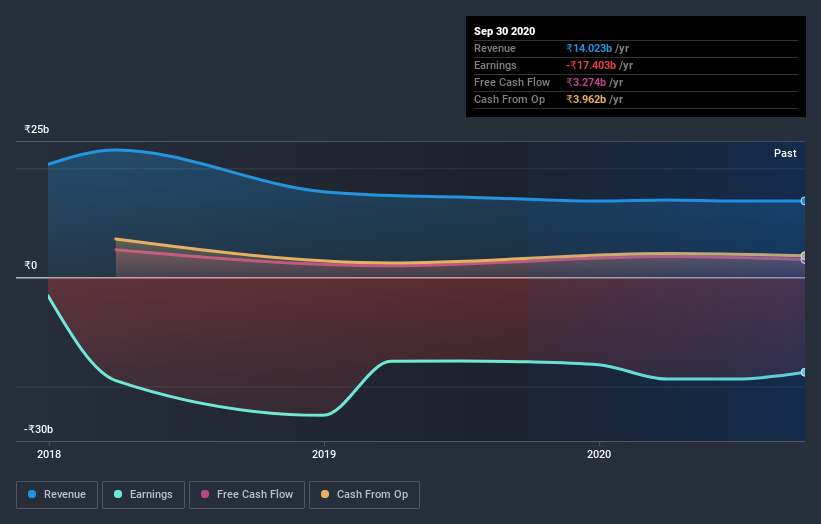Toggle the Revenue legend button
821x524 pixels.
[x=57, y=495]
